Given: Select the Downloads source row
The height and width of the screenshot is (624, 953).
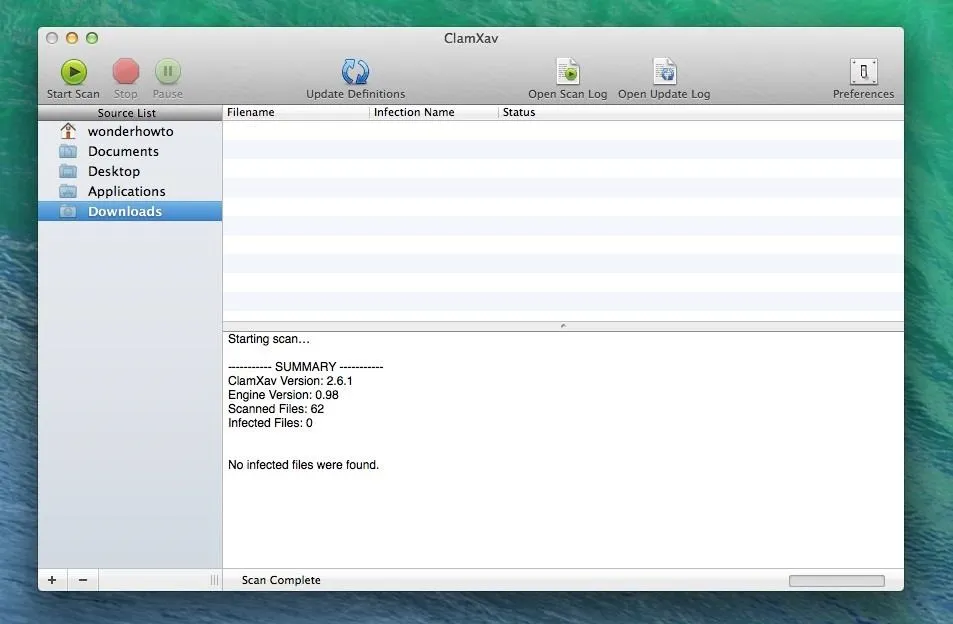Looking at the screenshot, I should click(130, 211).
